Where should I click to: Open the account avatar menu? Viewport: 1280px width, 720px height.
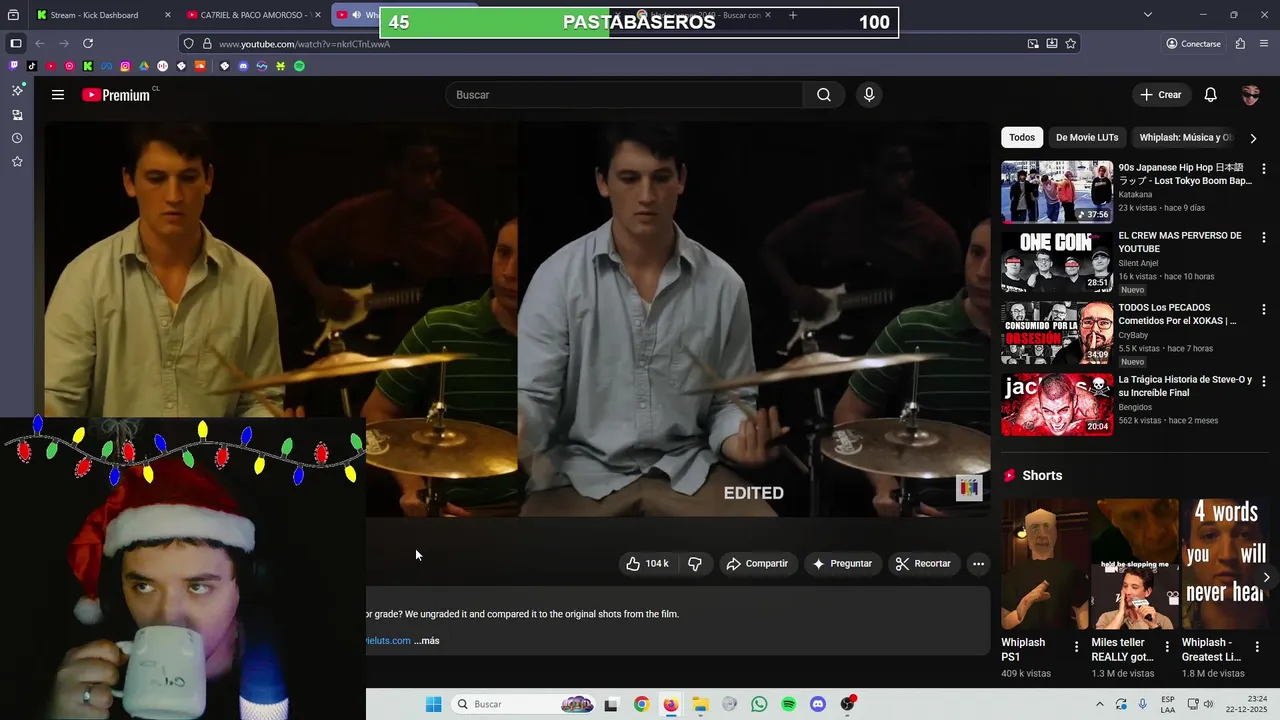tap(1250, 95)
